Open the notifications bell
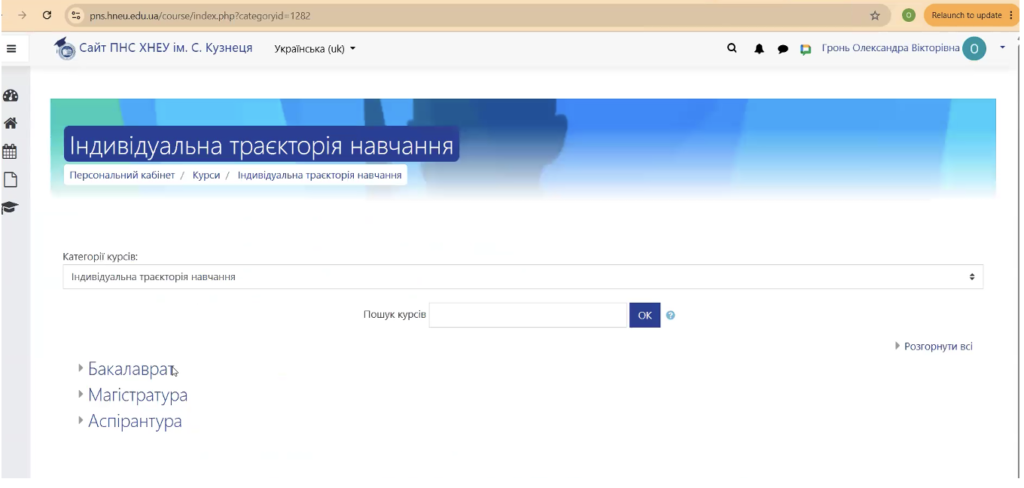The width and height of the screenshot is (1024, 488). tap(759, 49)
